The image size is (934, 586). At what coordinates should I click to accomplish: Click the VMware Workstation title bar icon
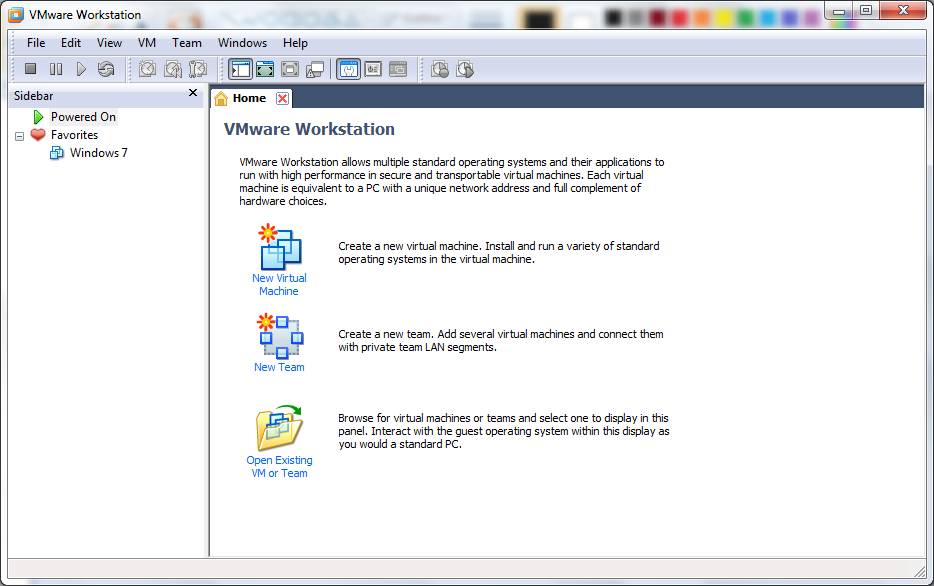[16, 15]
